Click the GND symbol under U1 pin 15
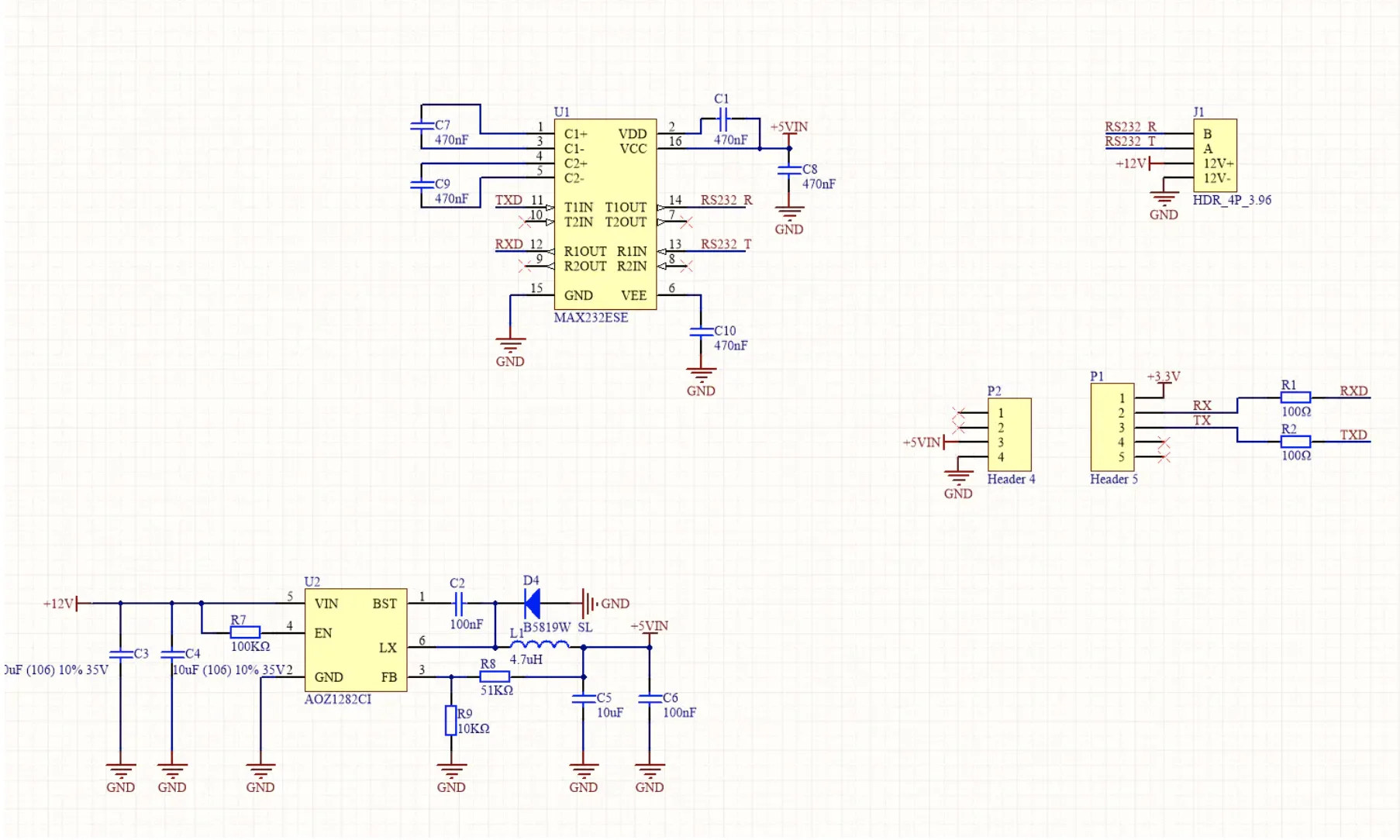This screenshot has width=1400, height=840. [510, 346]
